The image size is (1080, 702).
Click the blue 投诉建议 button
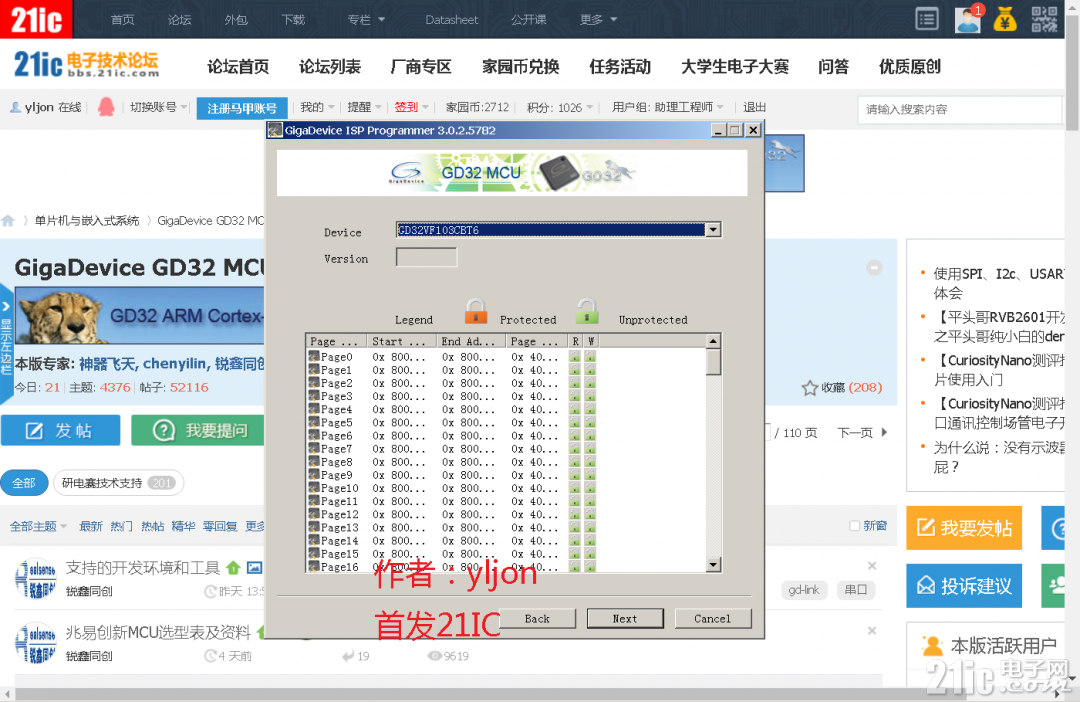click(964, 586)
